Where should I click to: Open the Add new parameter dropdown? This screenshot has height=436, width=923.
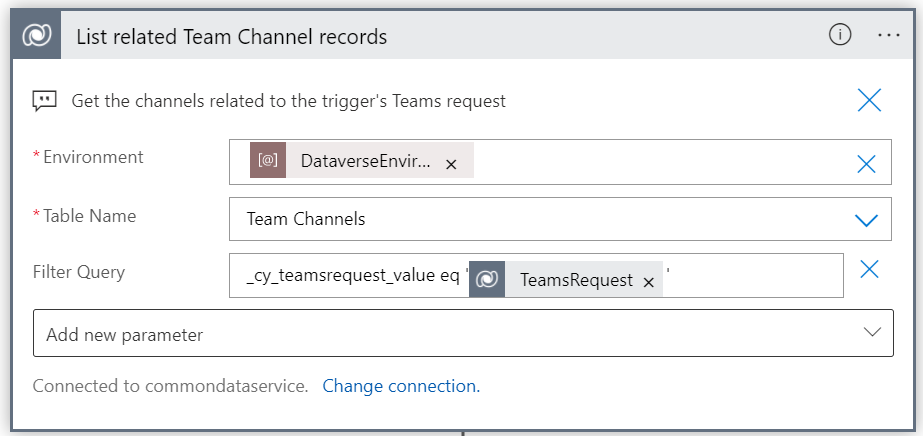(463, 333)
